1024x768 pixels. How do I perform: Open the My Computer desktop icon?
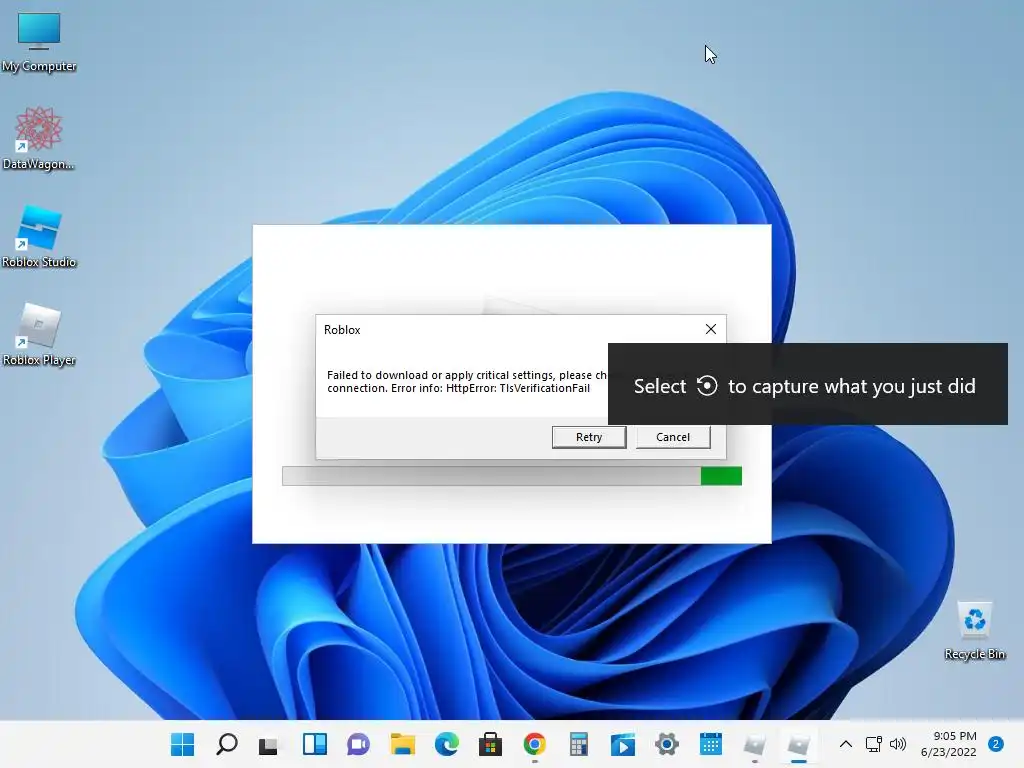click(39, 42)
